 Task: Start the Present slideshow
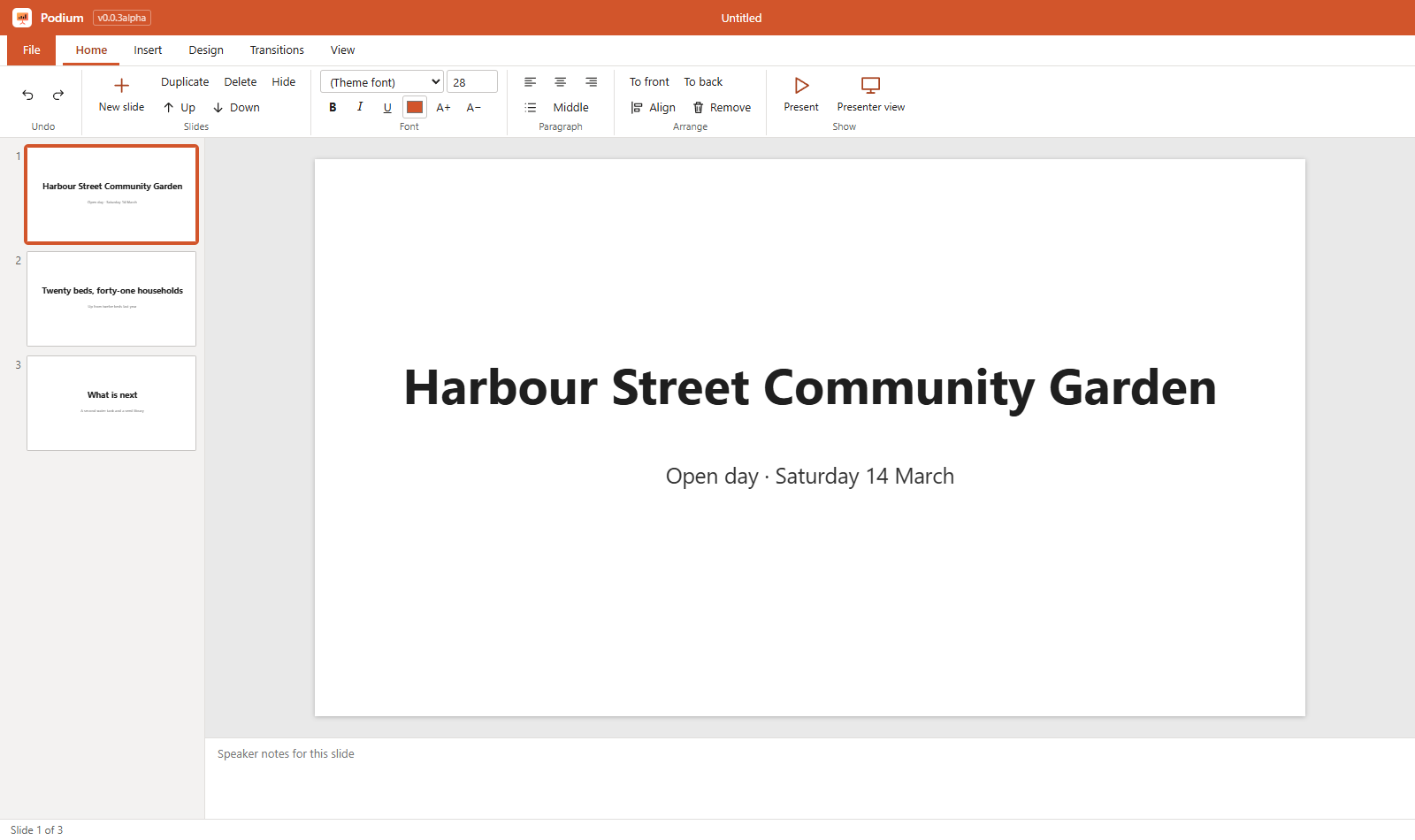point(801,95)
